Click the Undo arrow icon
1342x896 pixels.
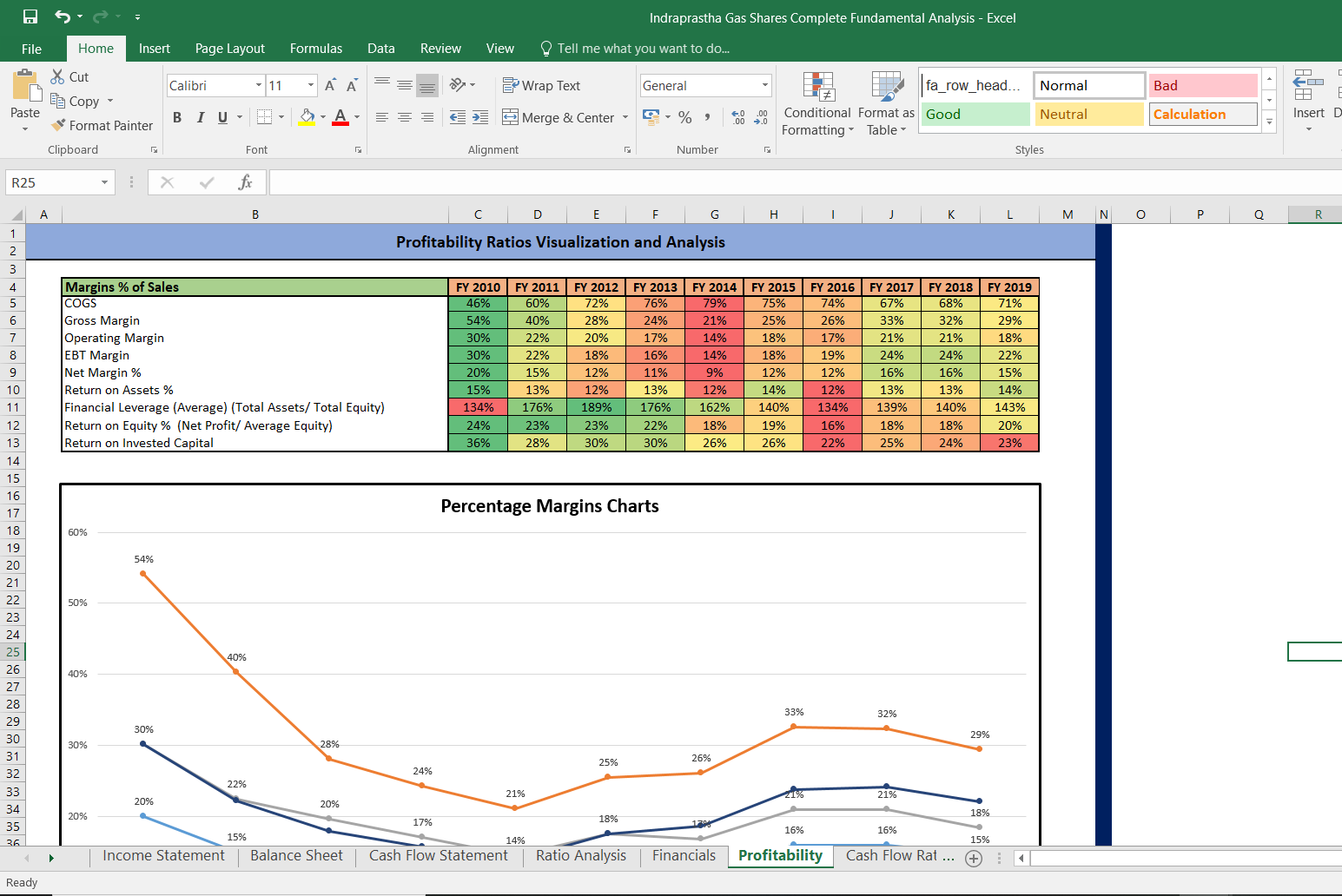63,16
